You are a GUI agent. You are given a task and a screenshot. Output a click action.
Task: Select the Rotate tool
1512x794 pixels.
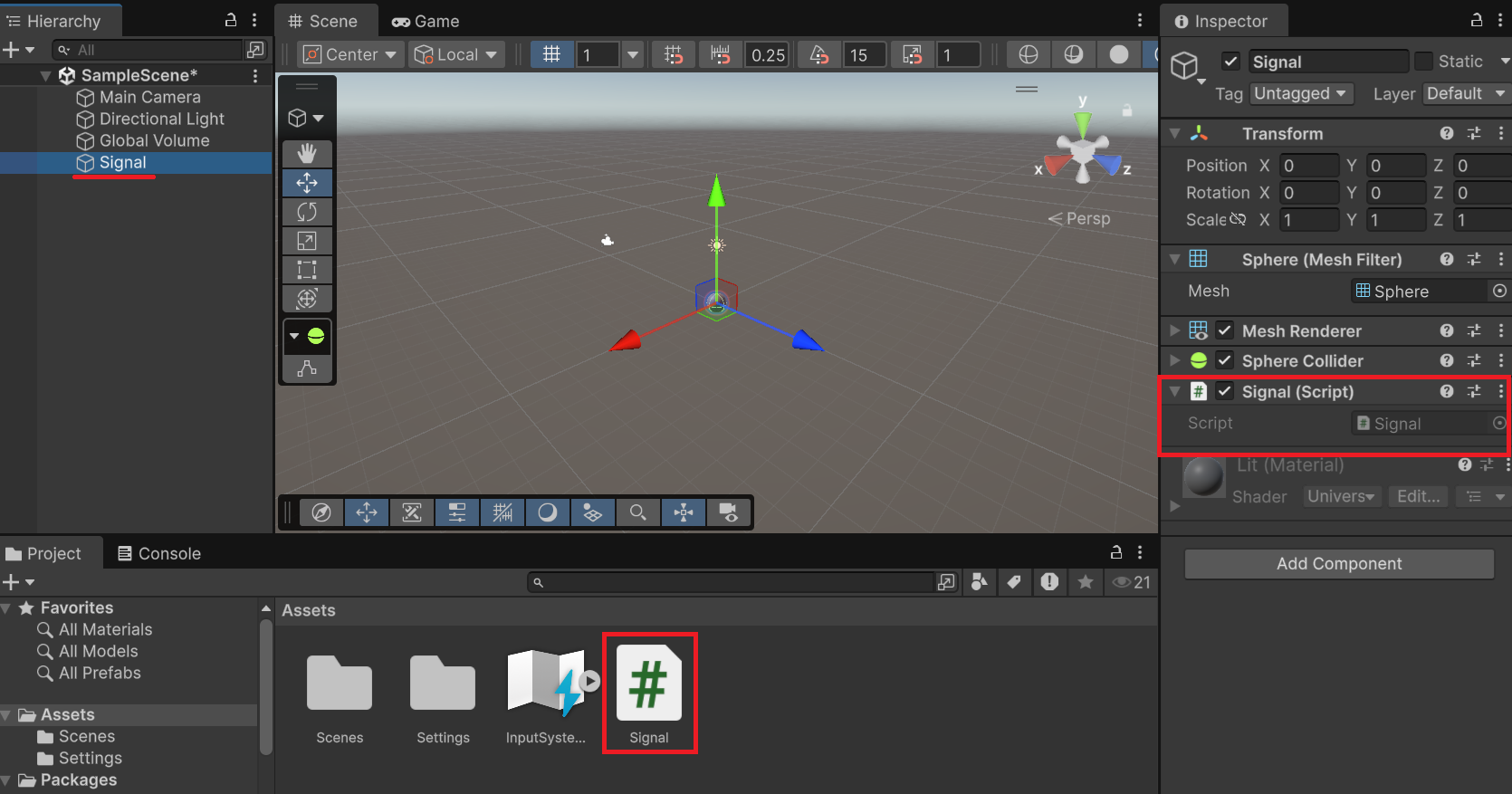tap(307, 212)
